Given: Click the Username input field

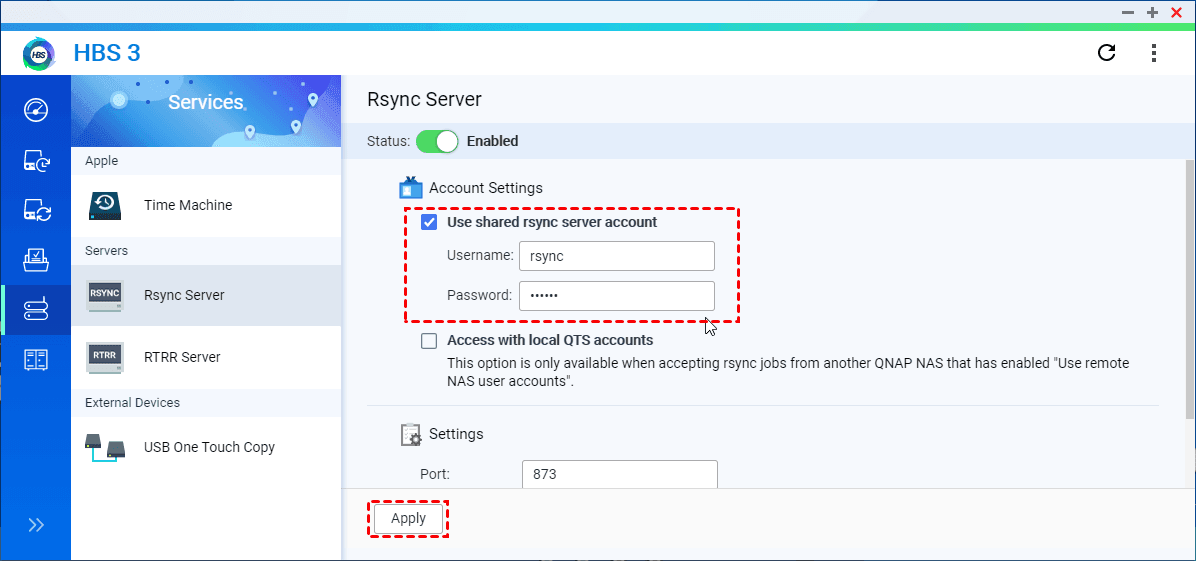Looking at the screenshot, I should [616, 256].
